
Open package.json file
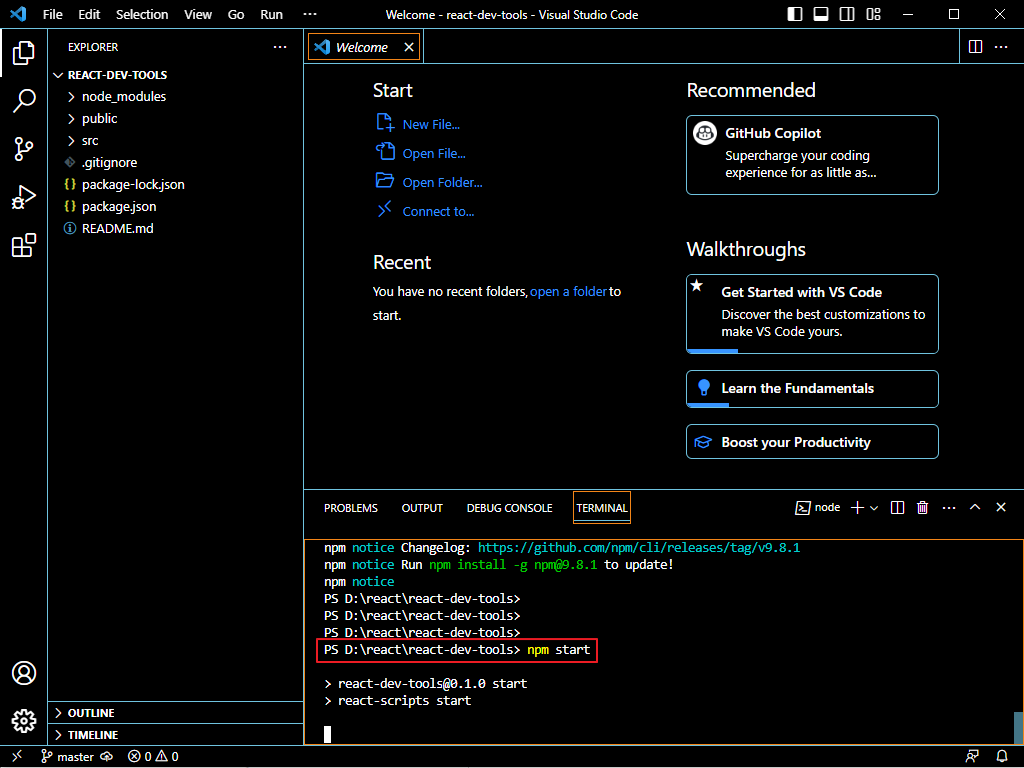(118, 207)
